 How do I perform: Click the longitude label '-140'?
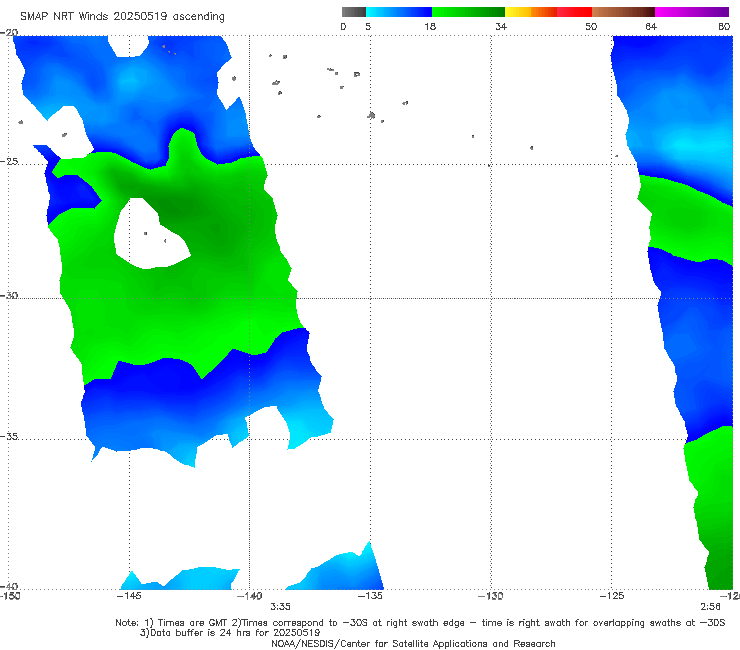pos(249,596)
